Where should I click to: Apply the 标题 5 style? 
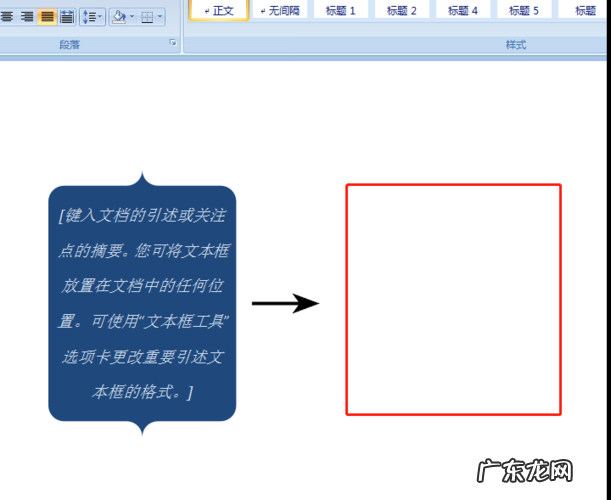523,10
